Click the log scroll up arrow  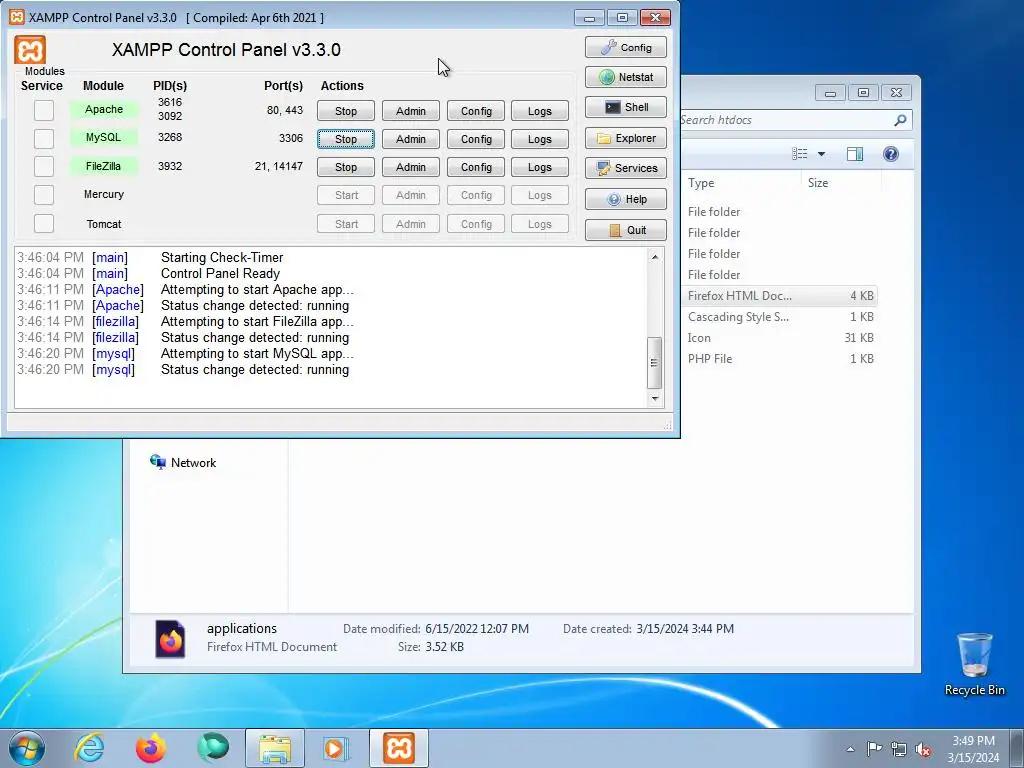tap(655, 257)
